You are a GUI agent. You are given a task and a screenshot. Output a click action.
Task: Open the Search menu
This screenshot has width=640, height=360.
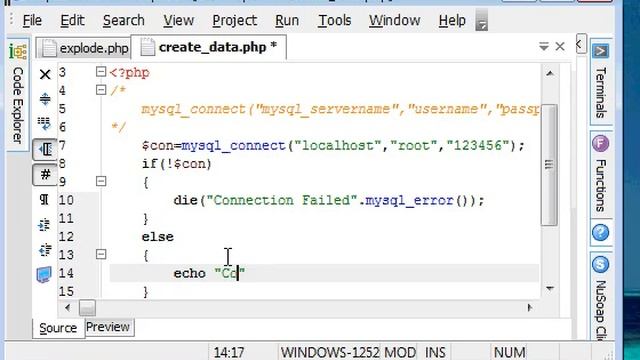[x=124, y=20]
